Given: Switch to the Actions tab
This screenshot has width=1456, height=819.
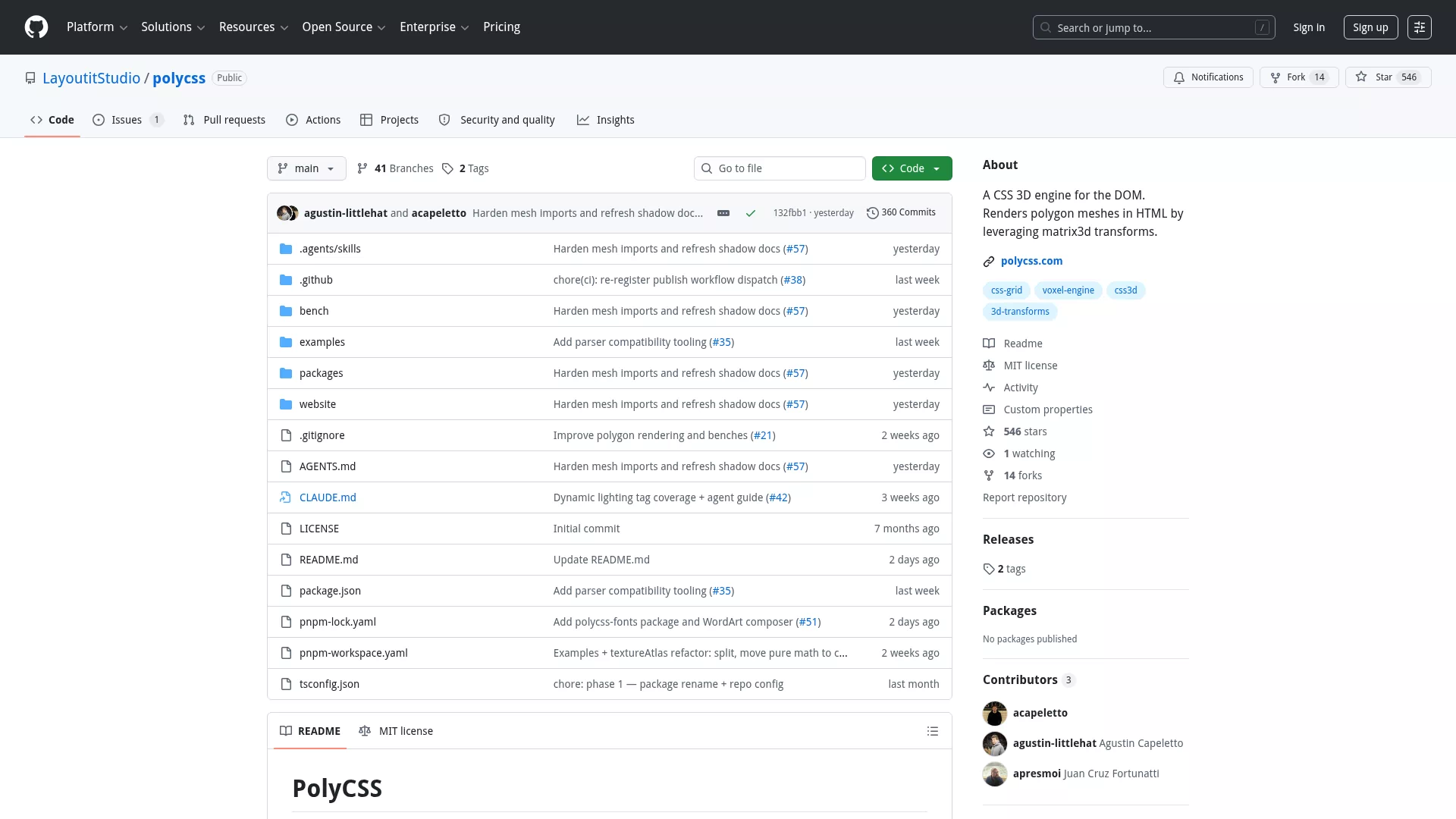Looking at the screenshot, I should click(313, 120).
